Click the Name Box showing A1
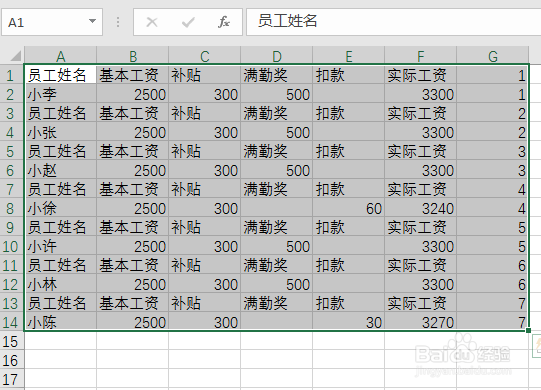This screenshot has width=541, height=390. (x=52, y=22)
